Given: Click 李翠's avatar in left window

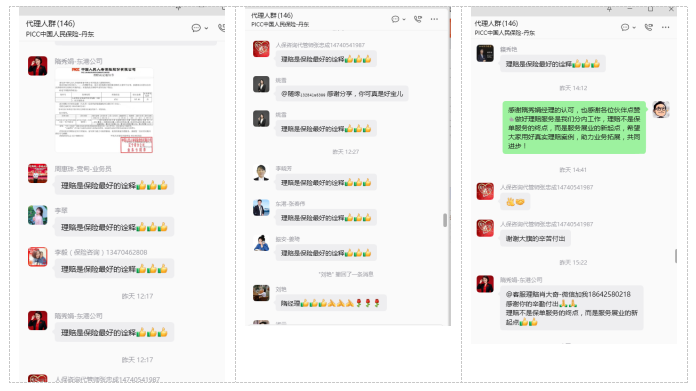Looking at the screenshot, I should (x=37, y=215).
